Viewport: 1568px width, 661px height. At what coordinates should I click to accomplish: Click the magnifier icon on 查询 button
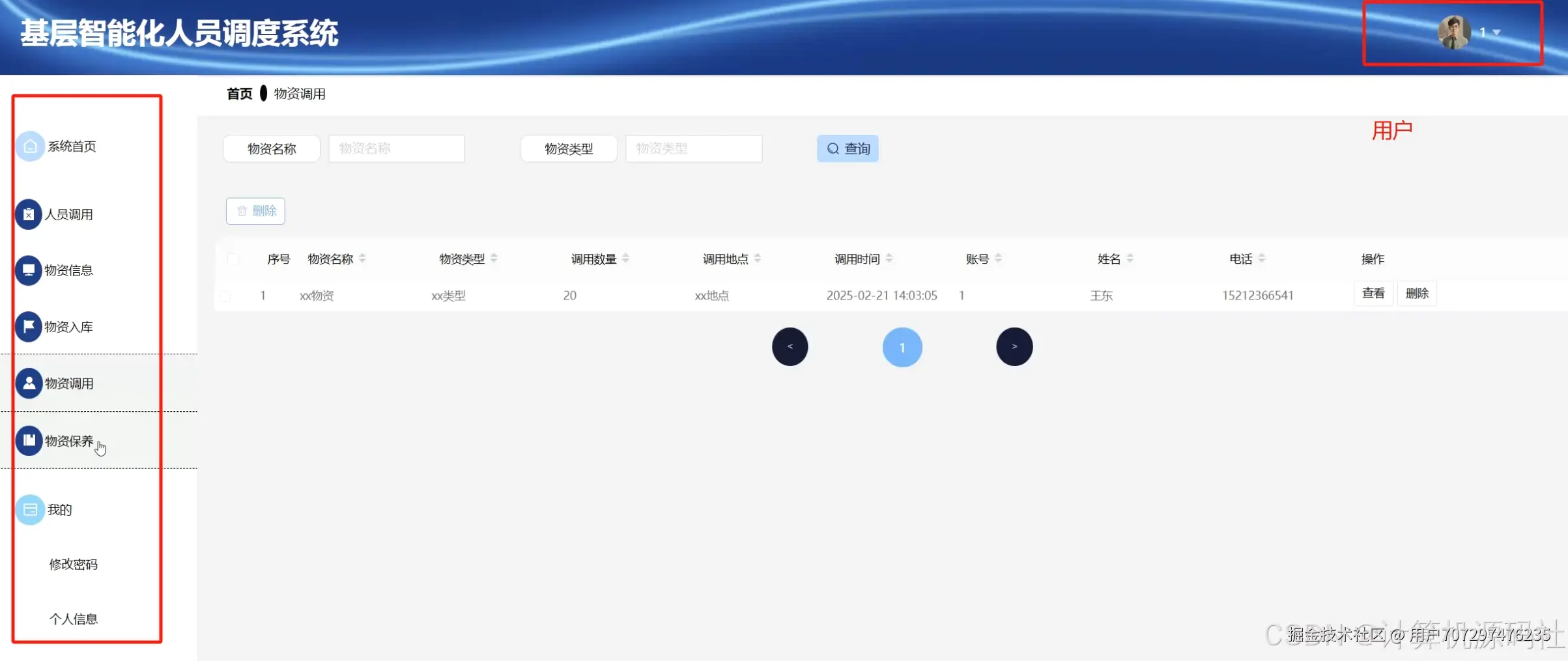pyautogui.click(x=832, y=148)
